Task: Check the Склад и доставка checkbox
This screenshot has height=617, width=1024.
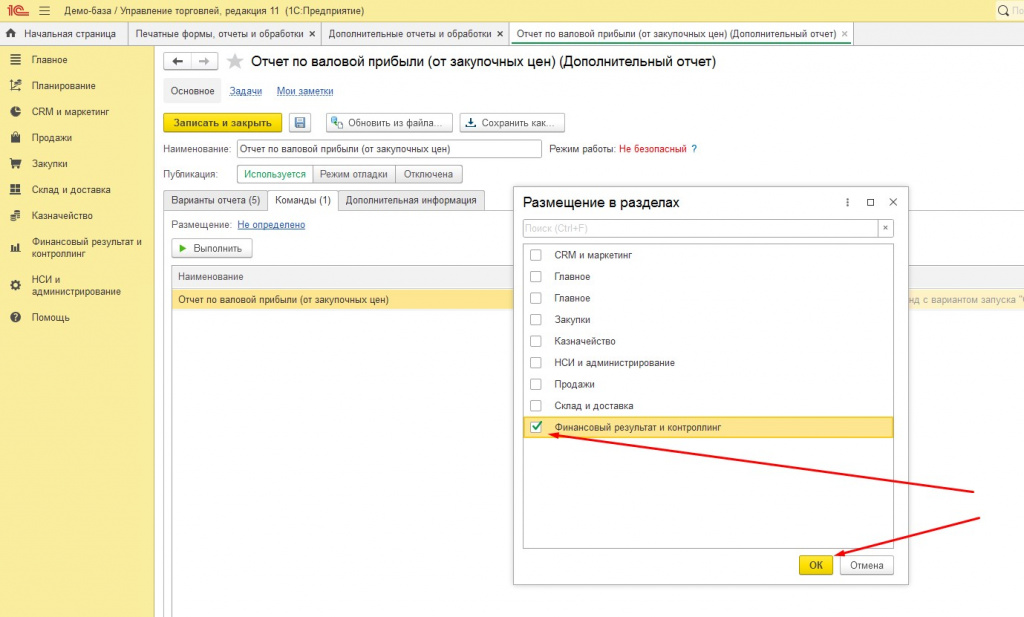Action: (x=536, y=406)
